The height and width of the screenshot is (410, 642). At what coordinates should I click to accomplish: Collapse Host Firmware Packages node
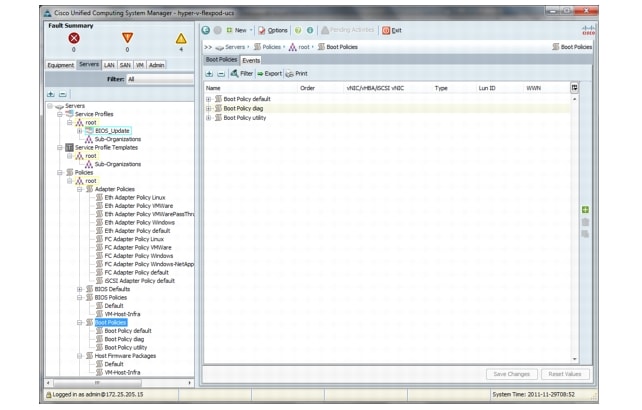[x=79, y=356]
